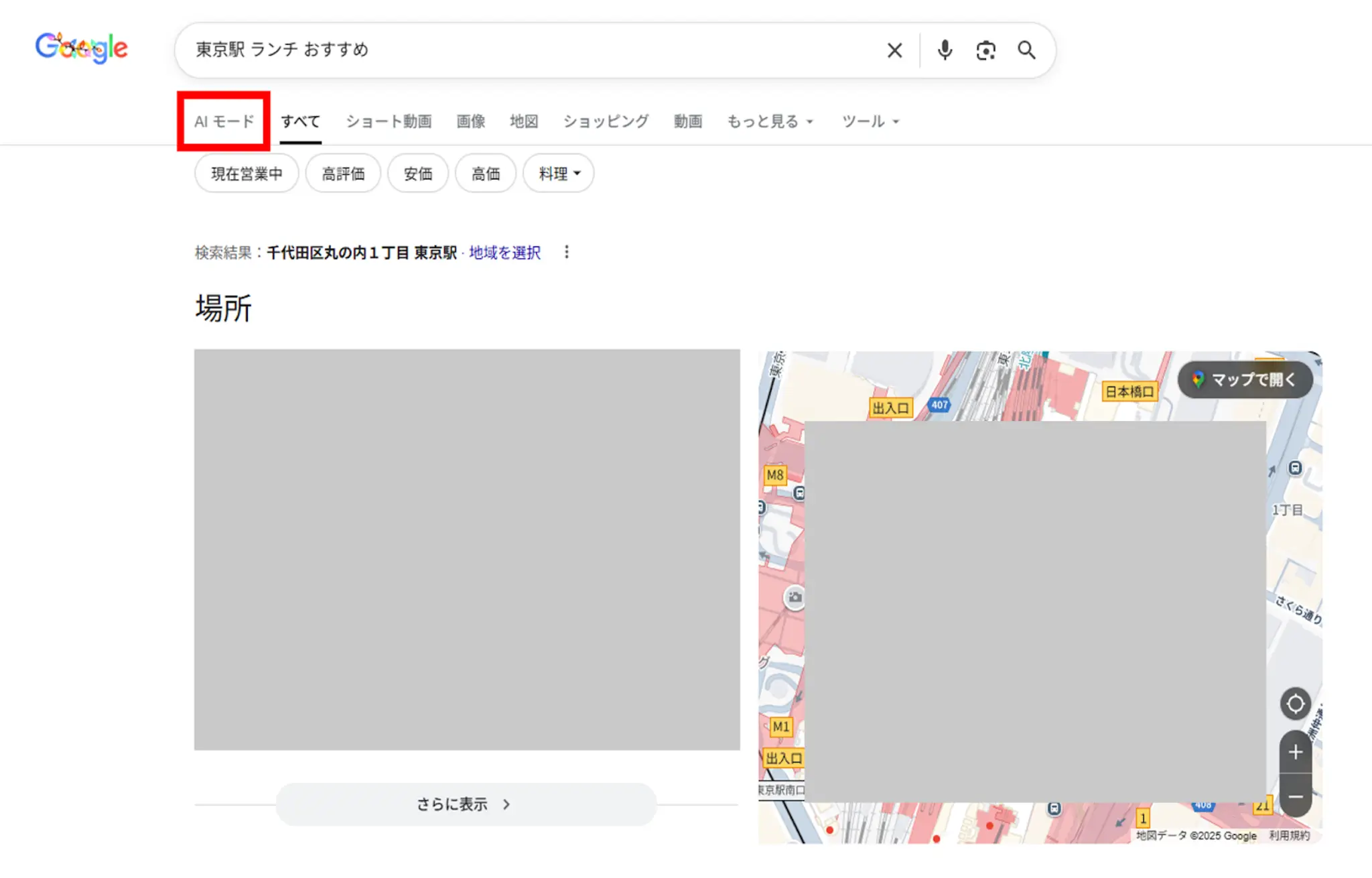Viewport: 1372px width, 878px height.
Task: Click the 地域を選択 link
Action: click(504, 253)
